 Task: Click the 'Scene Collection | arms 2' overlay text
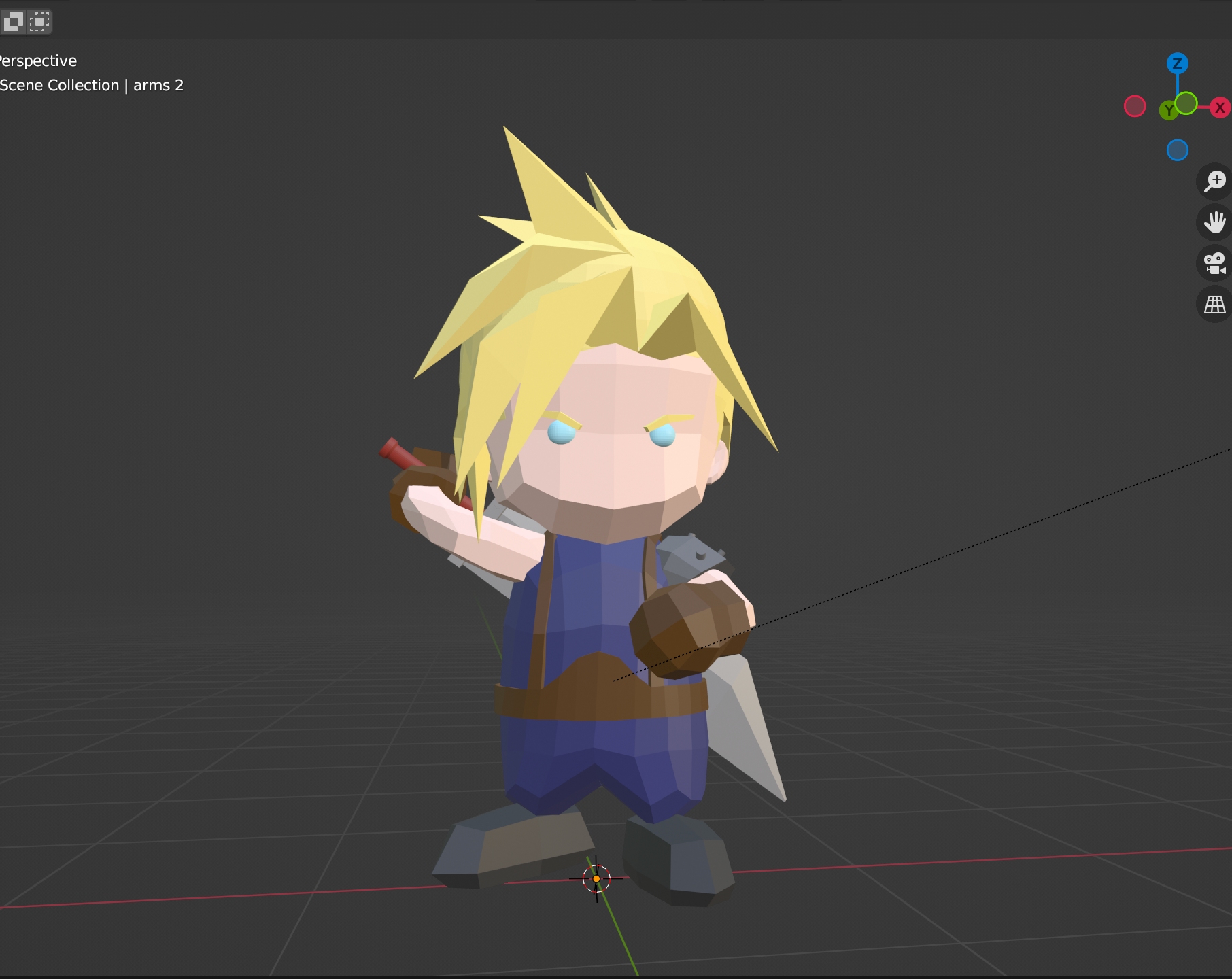pyautogui.click(x=92, y=85)
